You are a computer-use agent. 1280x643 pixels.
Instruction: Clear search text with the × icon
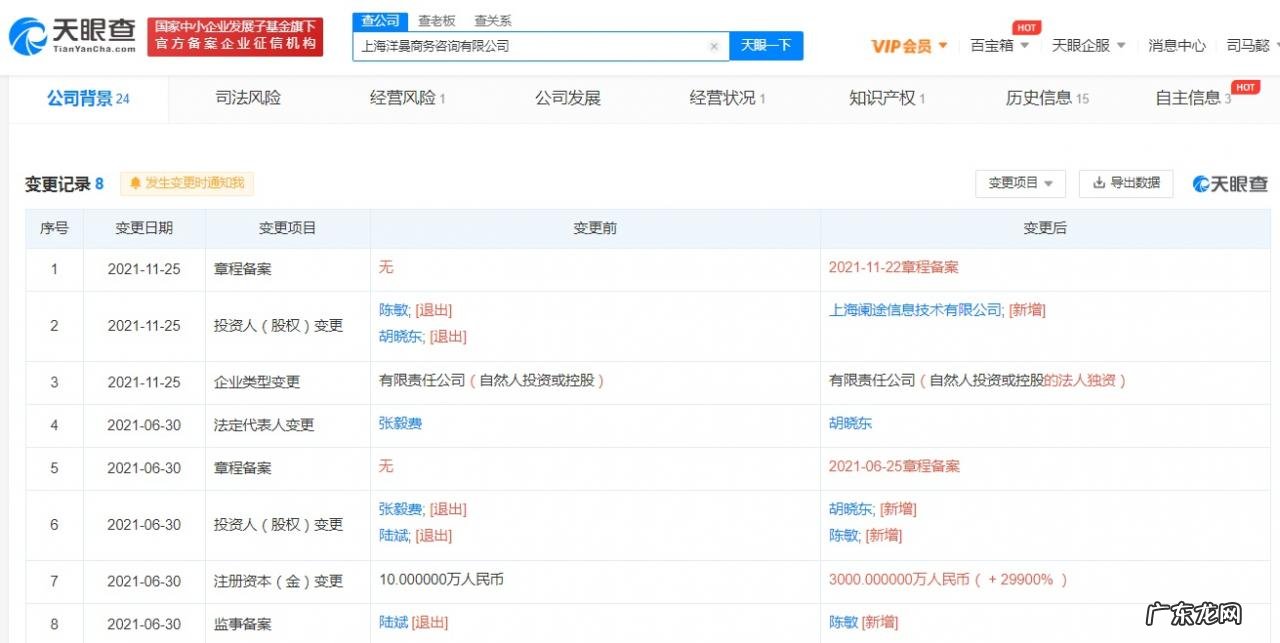pos(714,45)
